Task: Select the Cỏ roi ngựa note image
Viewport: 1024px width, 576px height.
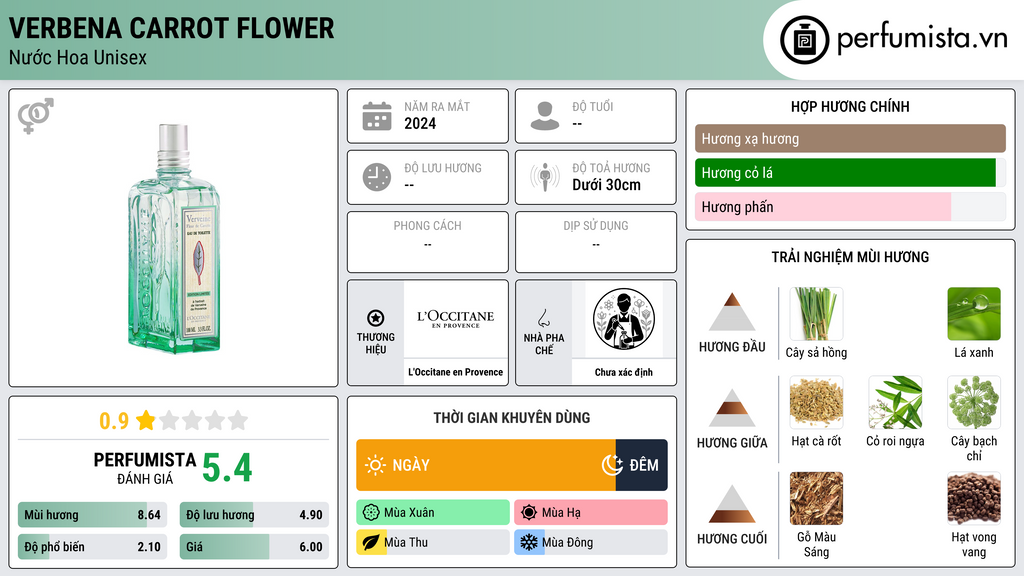Action: click(x=895, y=402)
